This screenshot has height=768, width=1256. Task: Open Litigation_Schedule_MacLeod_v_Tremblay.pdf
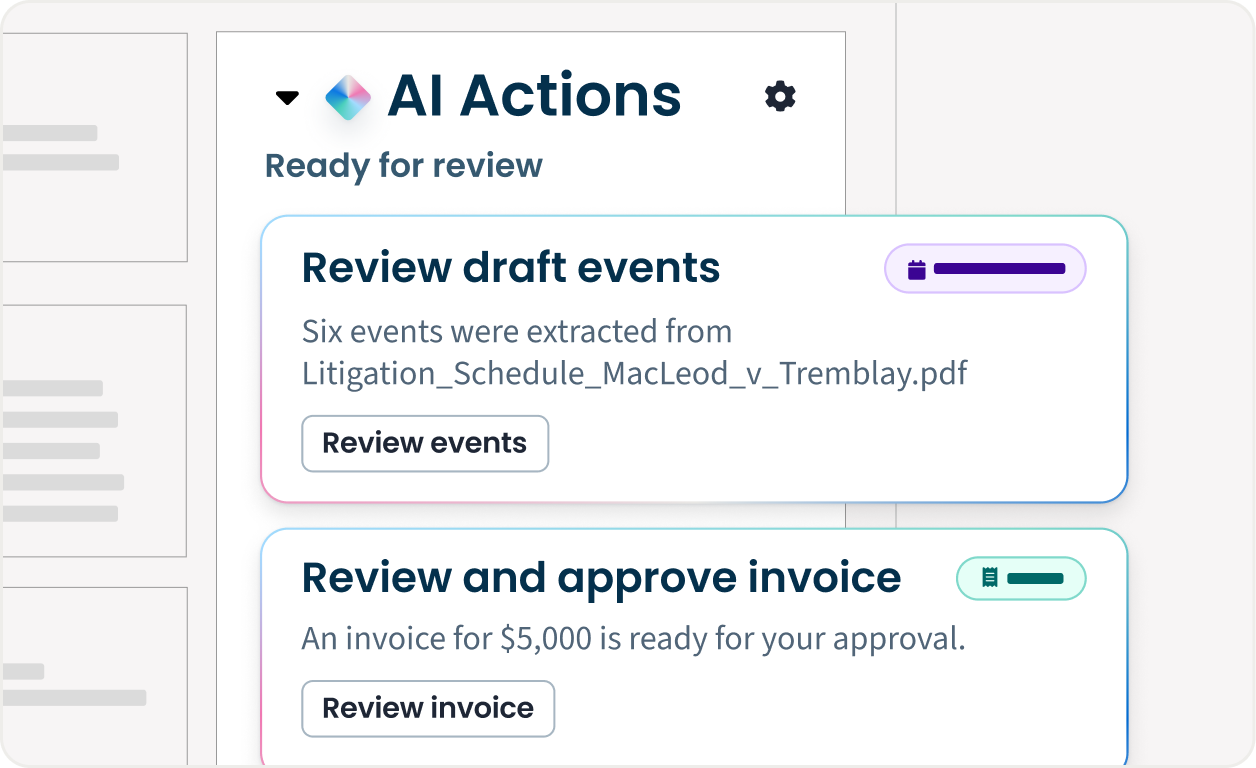[x=634, y=374]
